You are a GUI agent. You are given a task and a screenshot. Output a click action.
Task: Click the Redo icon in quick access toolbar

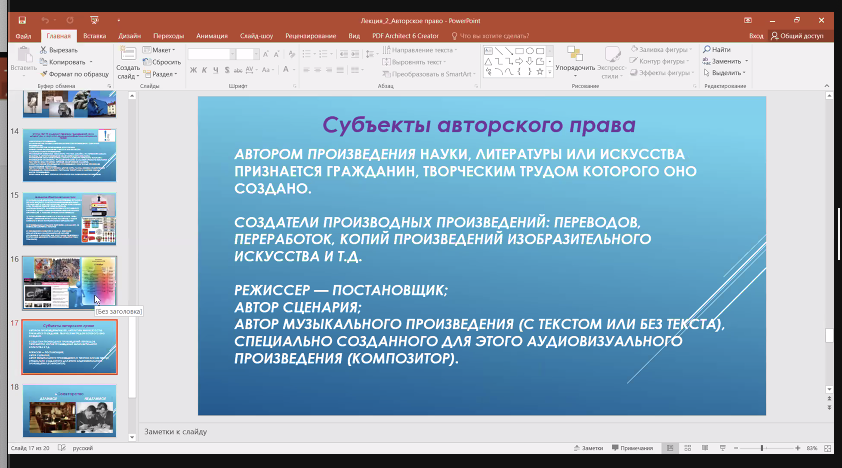coord(70,20)
